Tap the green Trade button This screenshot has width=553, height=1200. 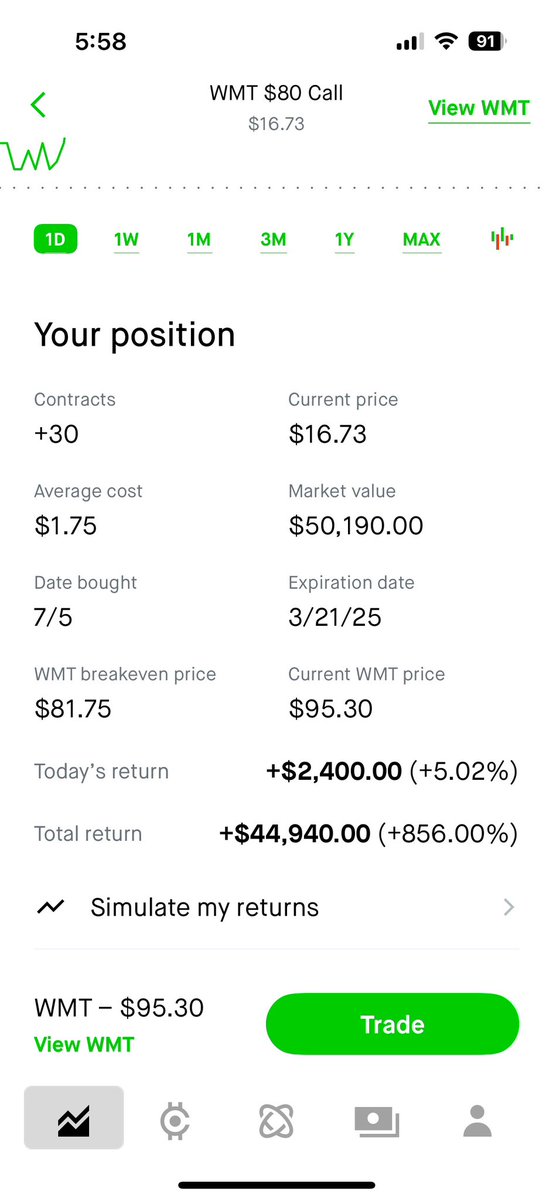(392, 1024)
